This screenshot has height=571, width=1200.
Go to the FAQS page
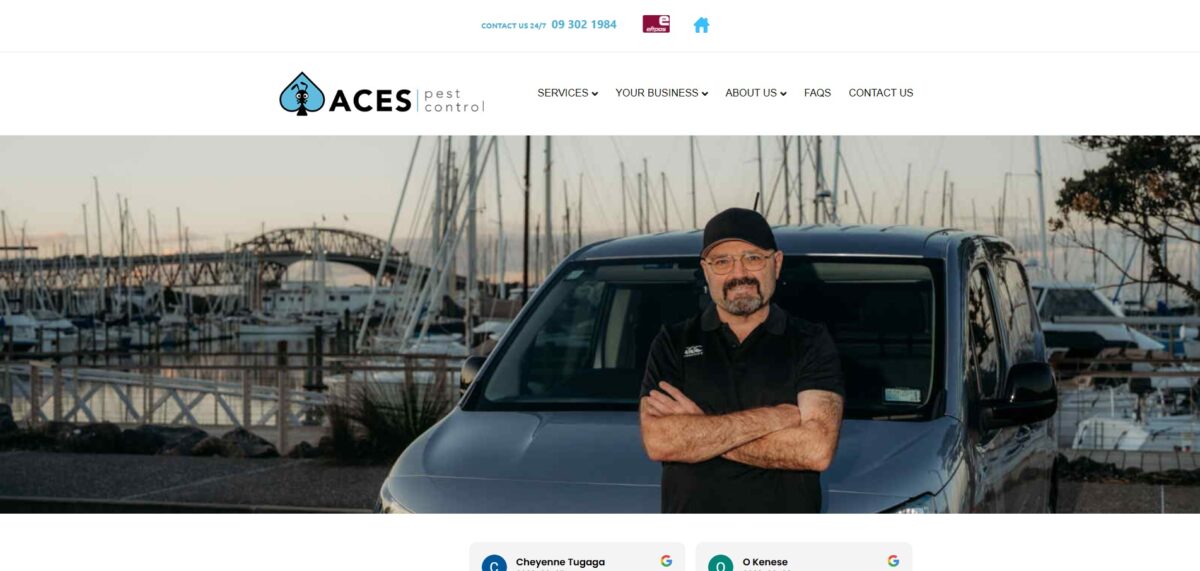pyautogui.click(x=817, y=93)
